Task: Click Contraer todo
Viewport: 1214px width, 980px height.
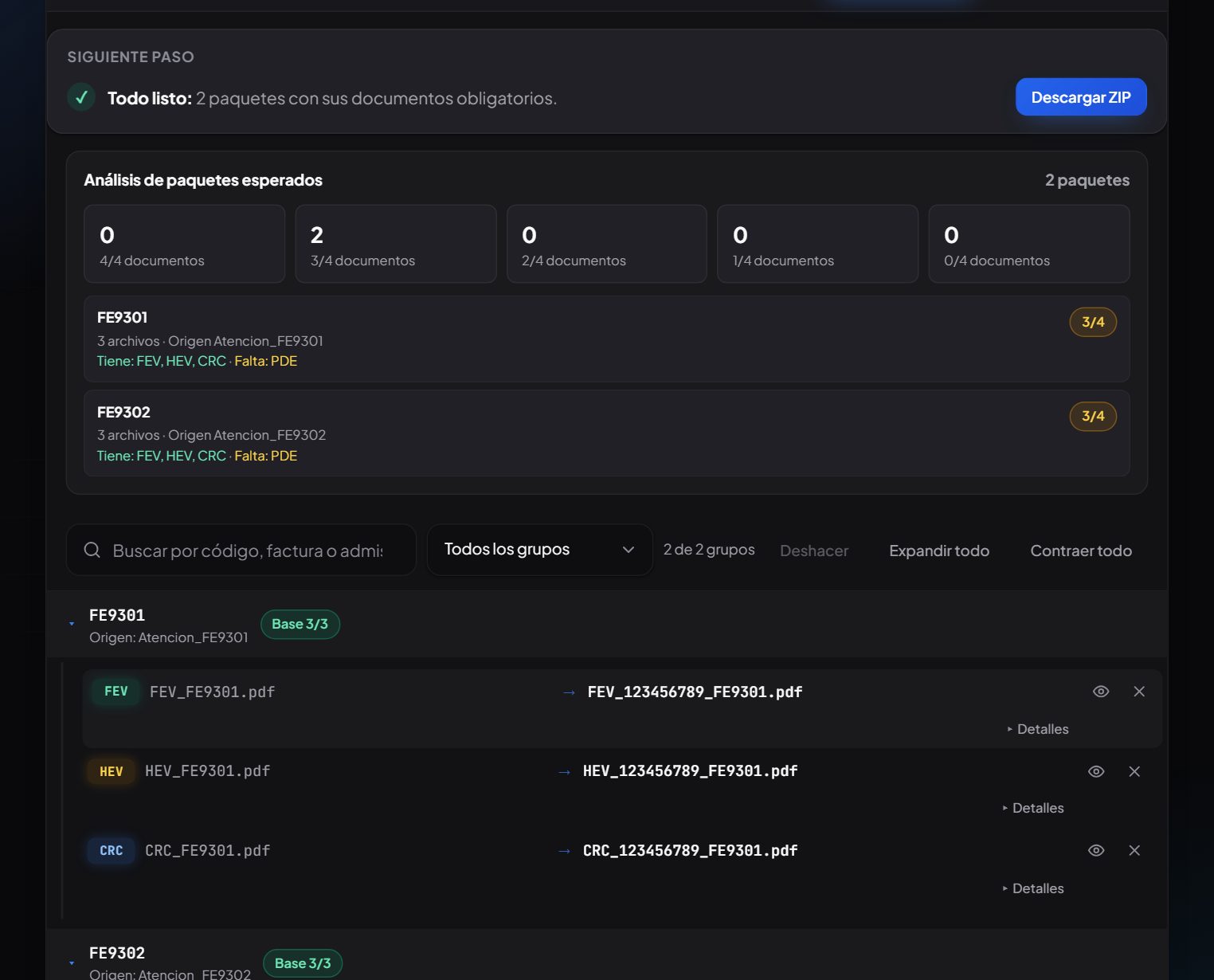Action: coord(1081,551)
